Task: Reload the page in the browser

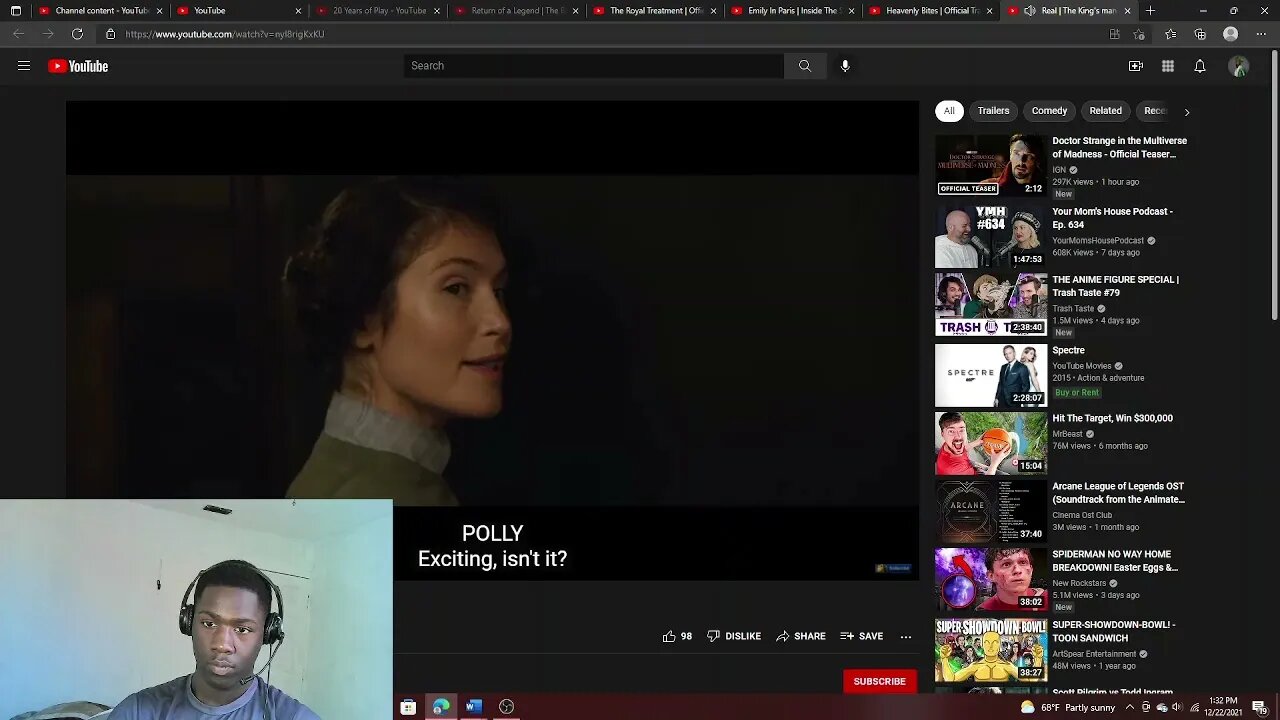Action: (x=77, y=34)
